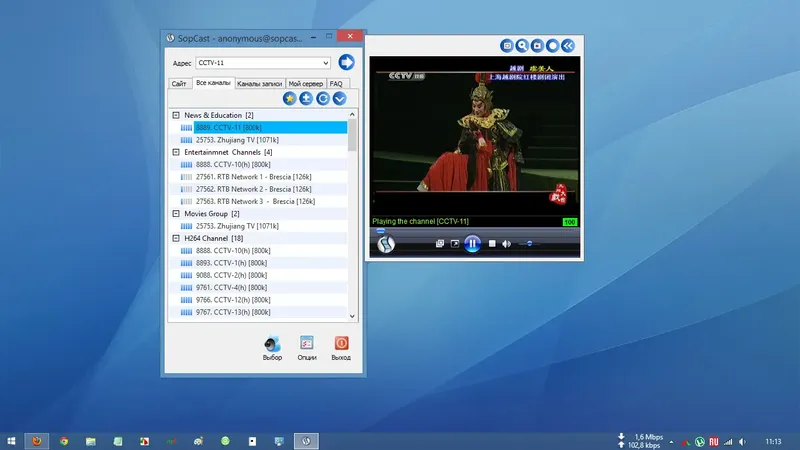Open Chrome from the taskbar
The height and width of the screenshot is (450, 800).
coord(64,441)
